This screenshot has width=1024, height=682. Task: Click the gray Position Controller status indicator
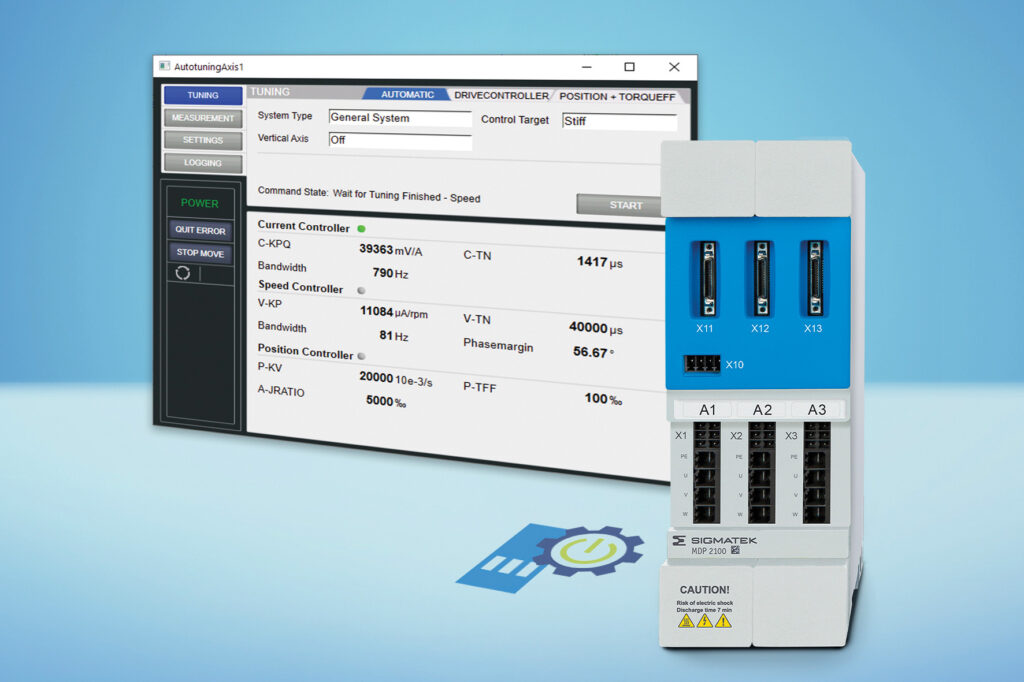(x=361, y=355)
